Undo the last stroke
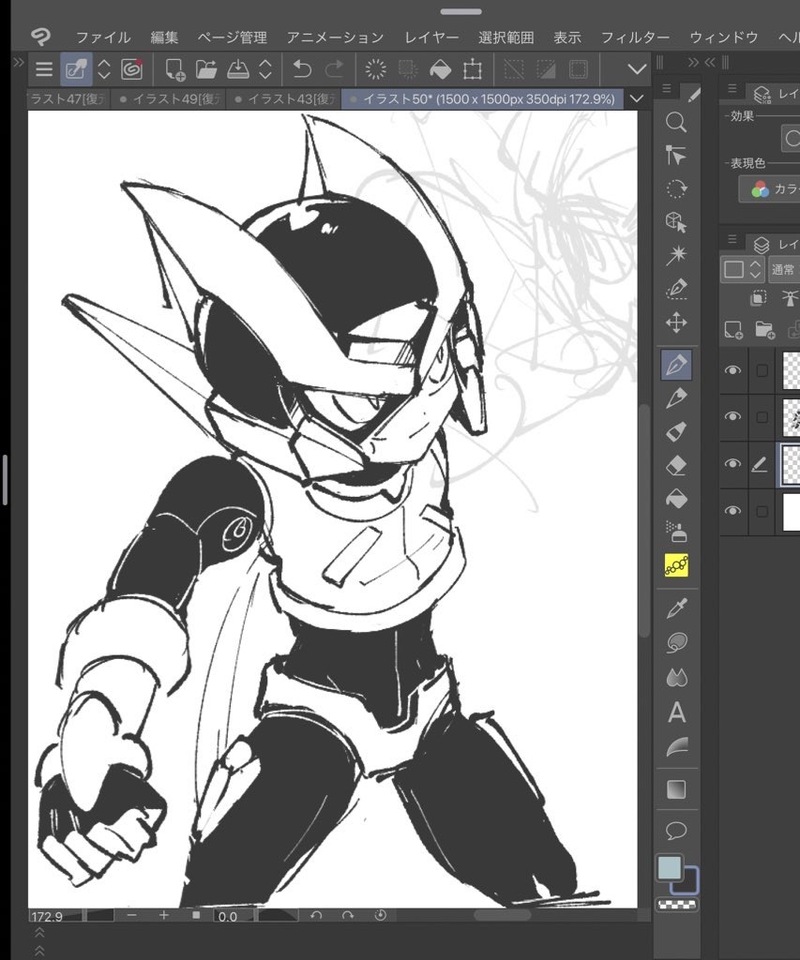Screen dimensions: 800x960 coord(302,69)
